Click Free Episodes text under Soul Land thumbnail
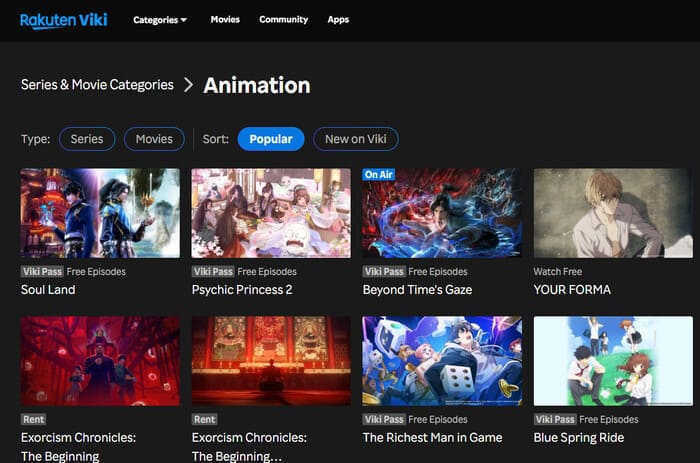 click(96, 271)
